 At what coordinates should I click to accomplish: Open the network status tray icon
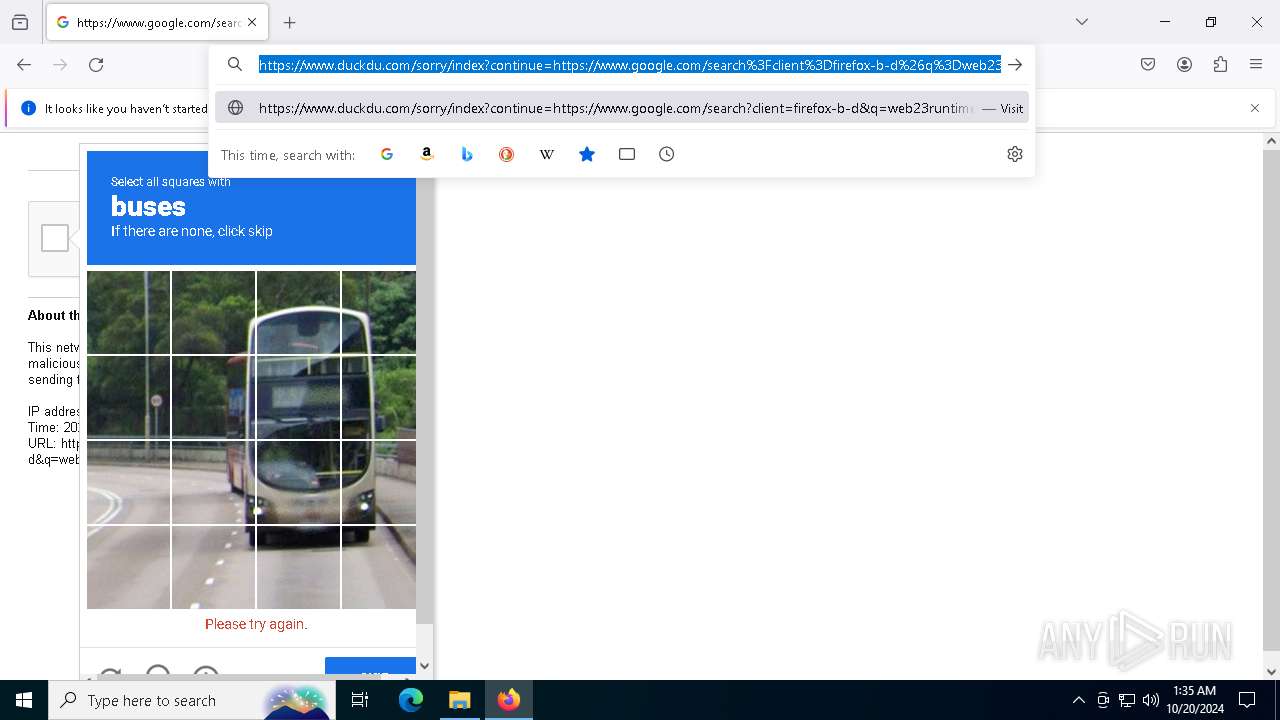tap(1127, 700)
